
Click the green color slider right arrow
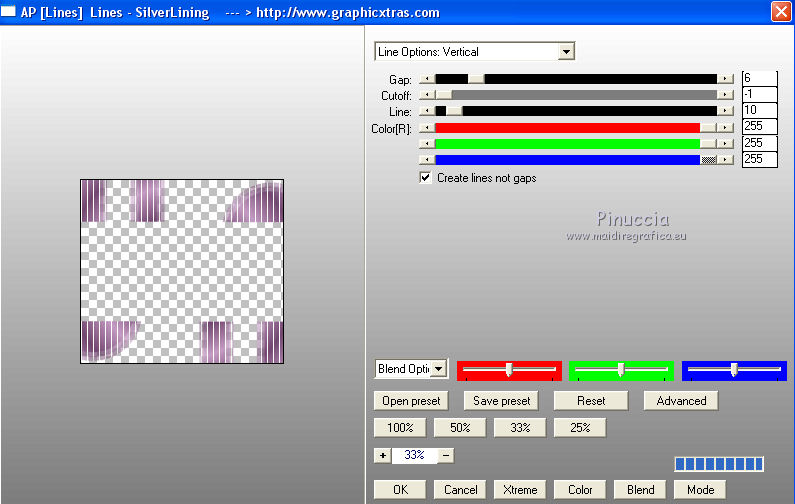point(726,144)
